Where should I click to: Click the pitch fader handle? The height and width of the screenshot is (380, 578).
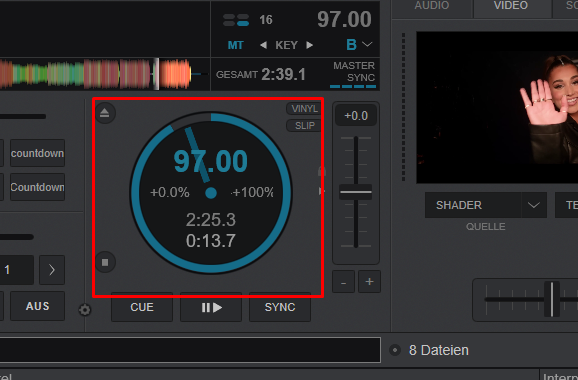356,192
